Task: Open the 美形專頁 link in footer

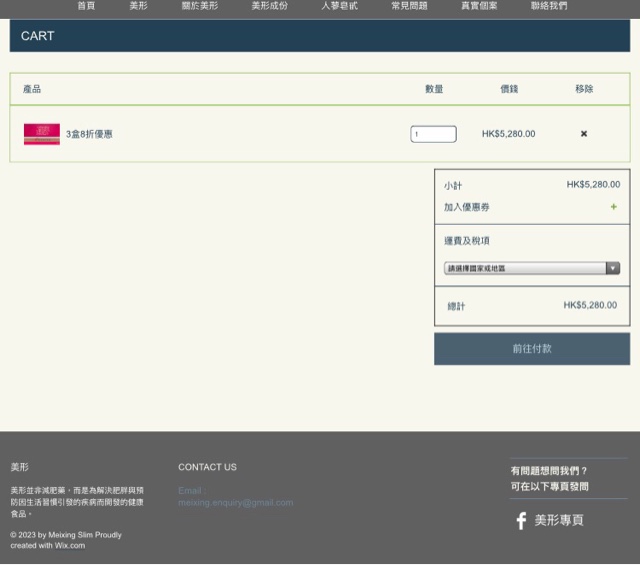Action: click(x=558, y=521)
